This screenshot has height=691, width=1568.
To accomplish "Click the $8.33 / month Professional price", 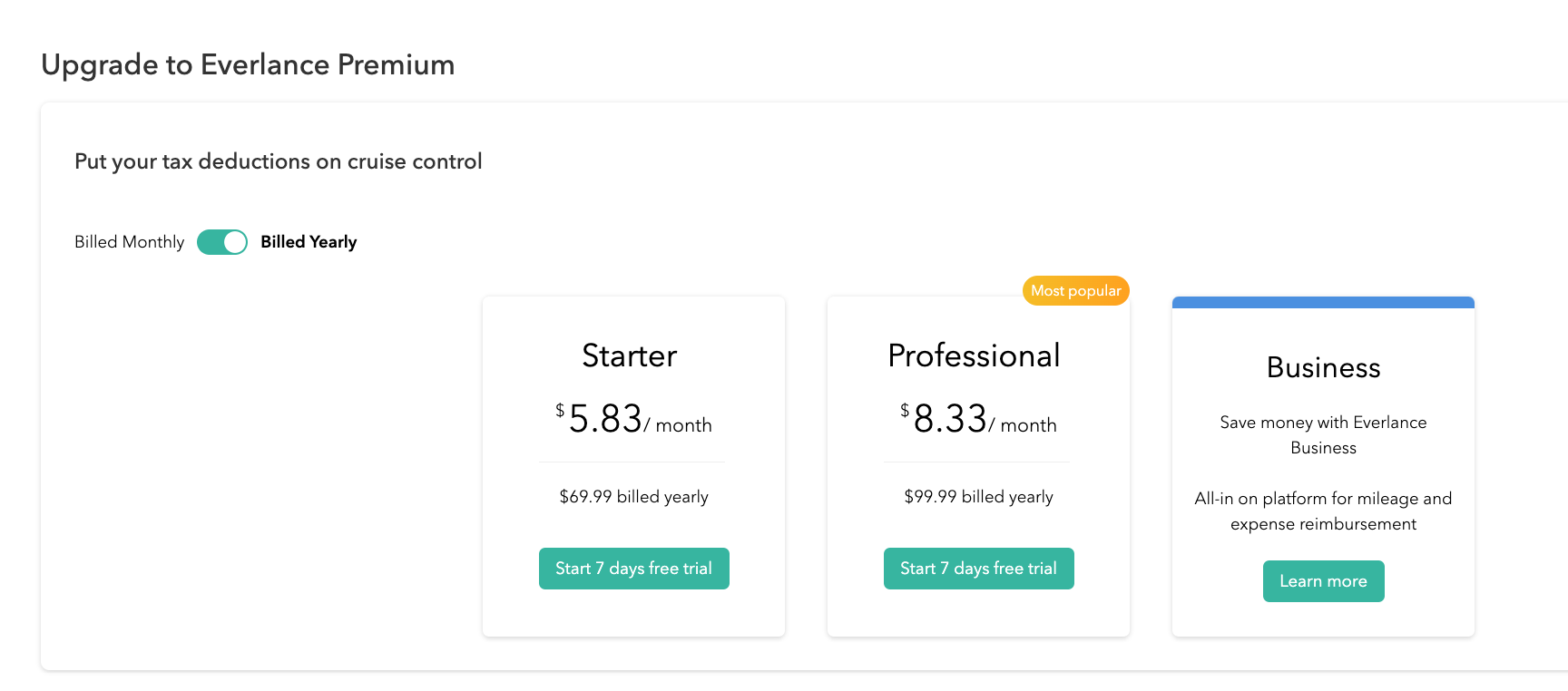I will click(978, 419).
